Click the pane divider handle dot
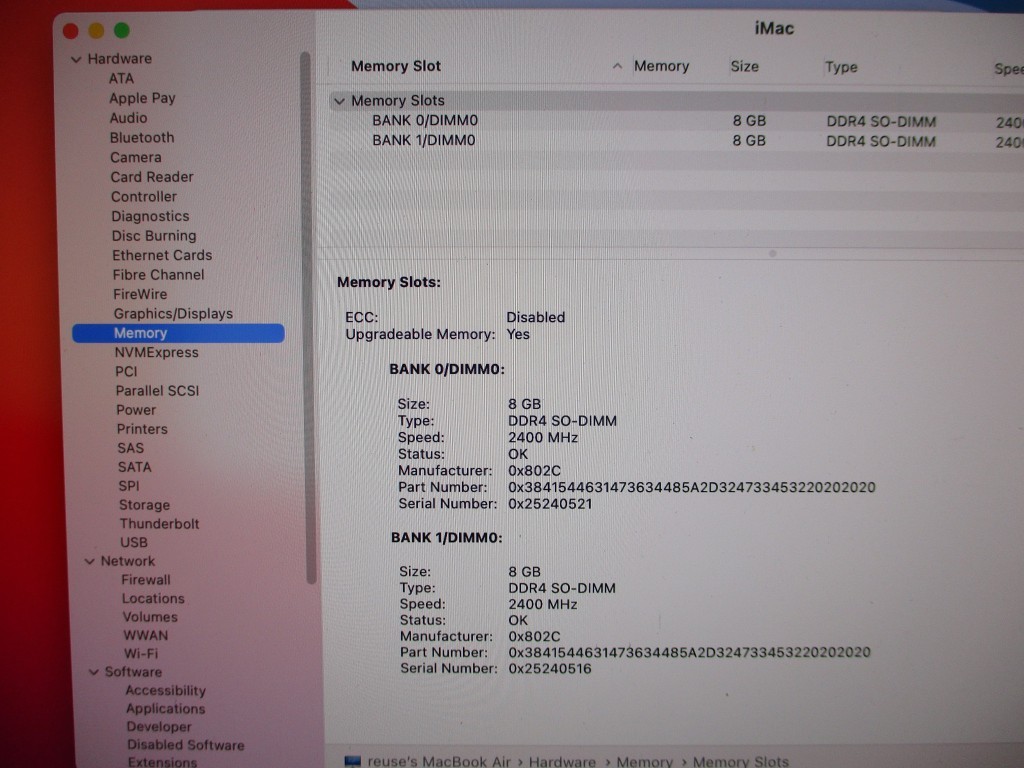The image size is (1024, 768). tap(773, 253)
